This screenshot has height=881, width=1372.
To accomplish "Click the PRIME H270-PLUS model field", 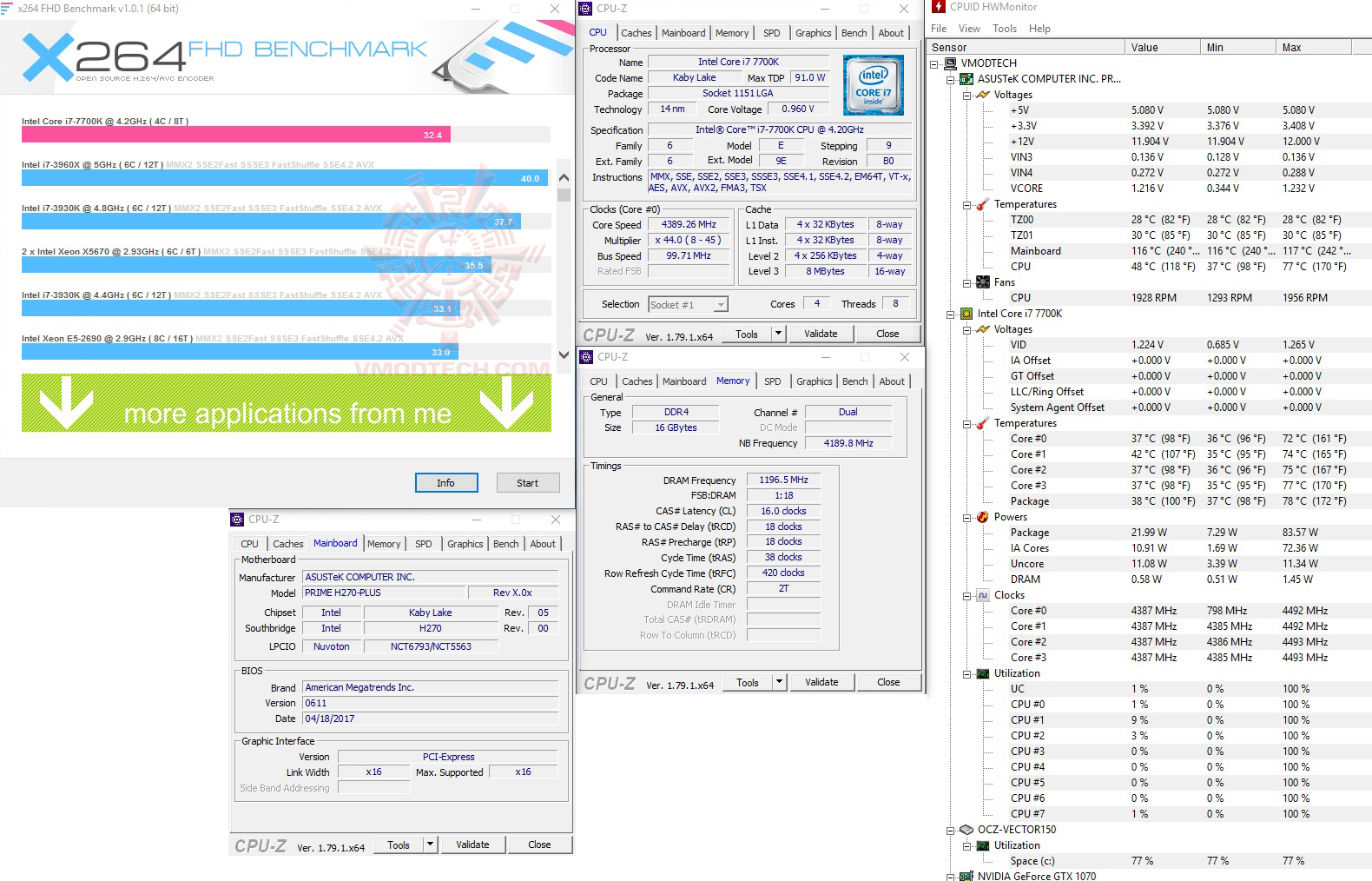I will 385,593.
